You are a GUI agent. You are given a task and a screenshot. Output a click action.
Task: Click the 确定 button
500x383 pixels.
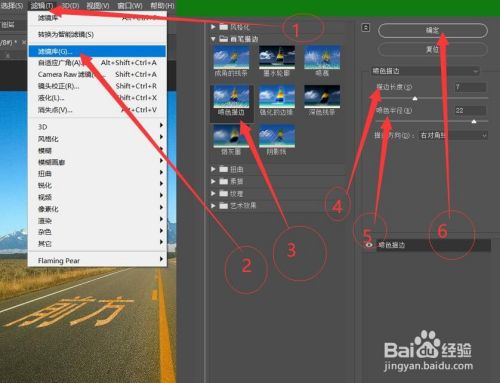pos(433,31)
